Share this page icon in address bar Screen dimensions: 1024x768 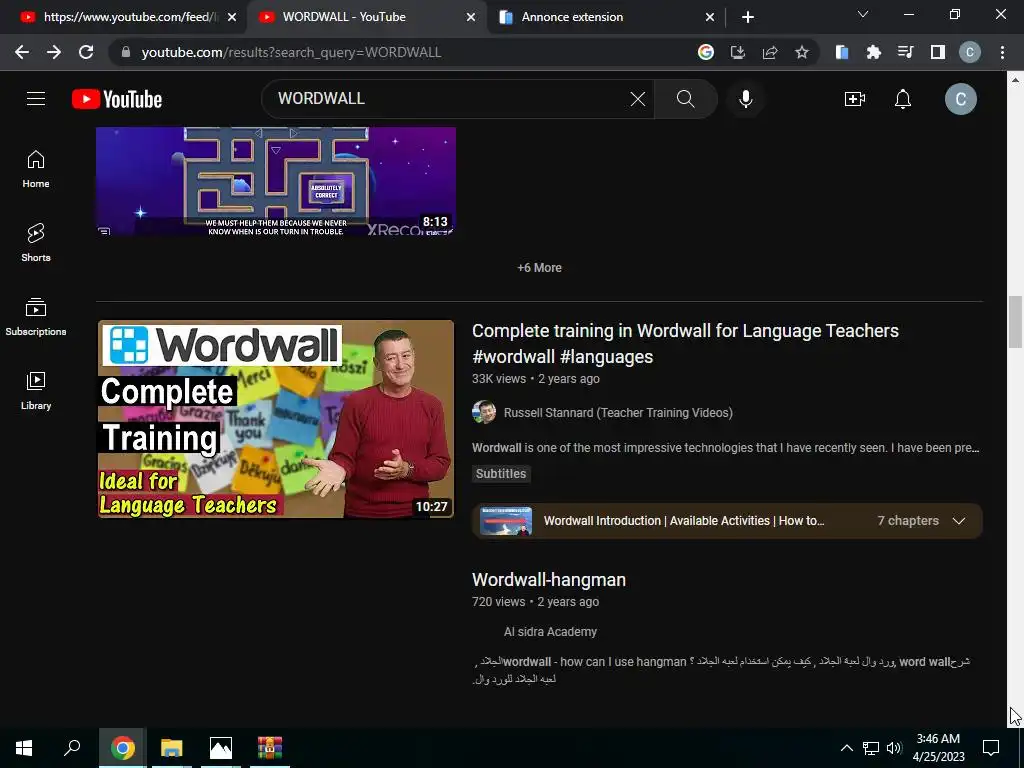pos(770,52)
